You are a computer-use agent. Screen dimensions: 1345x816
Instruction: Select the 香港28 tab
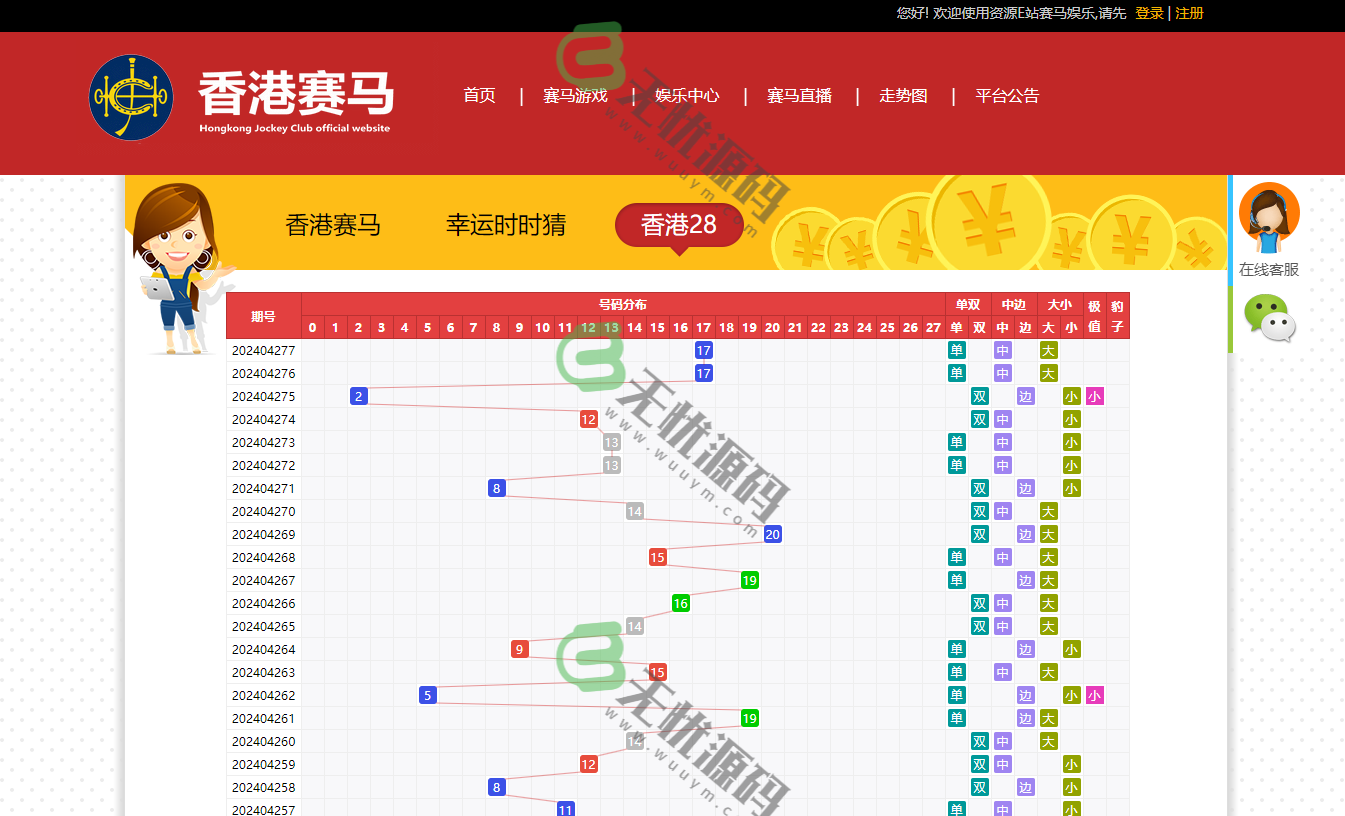coord(679,226)
